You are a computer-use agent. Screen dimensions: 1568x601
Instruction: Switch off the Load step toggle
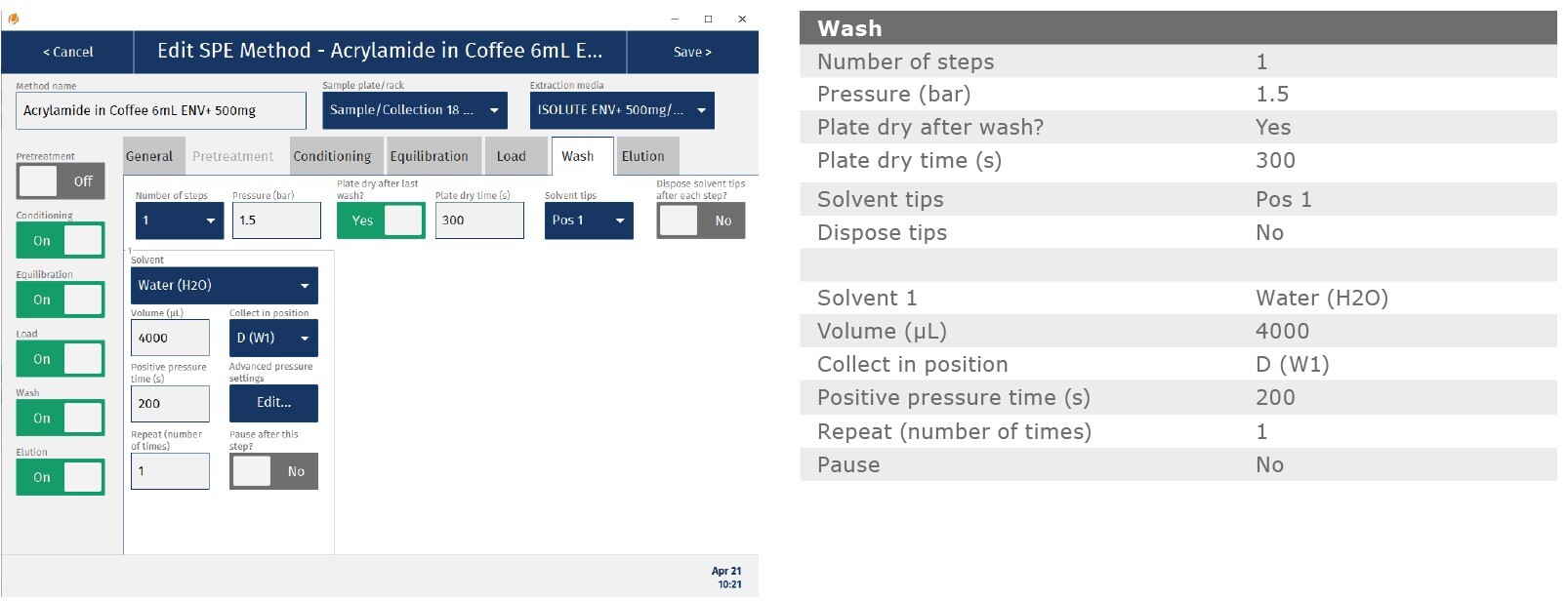coord(61,359)
